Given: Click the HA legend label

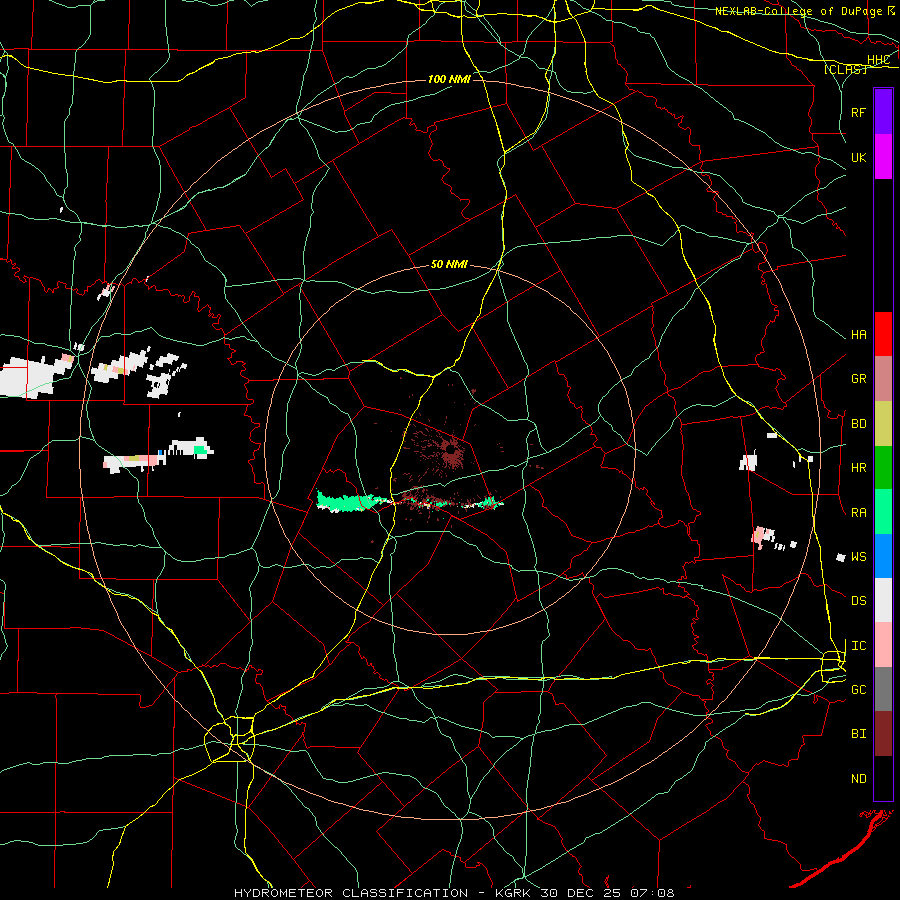Looking at the screenshot, I should tap(858, 335).
